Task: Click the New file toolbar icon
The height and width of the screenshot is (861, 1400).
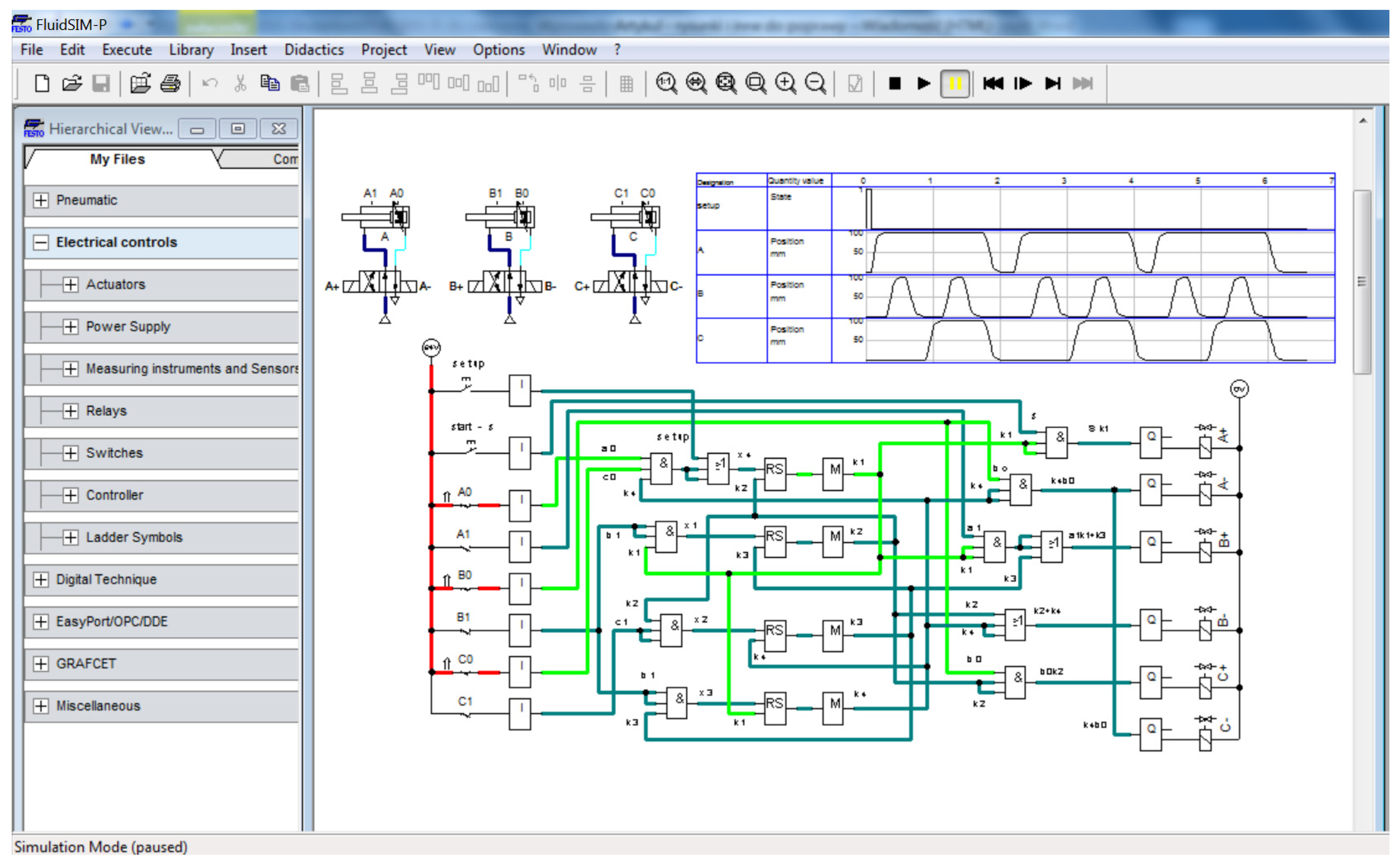Action: (x=42, y=84)
